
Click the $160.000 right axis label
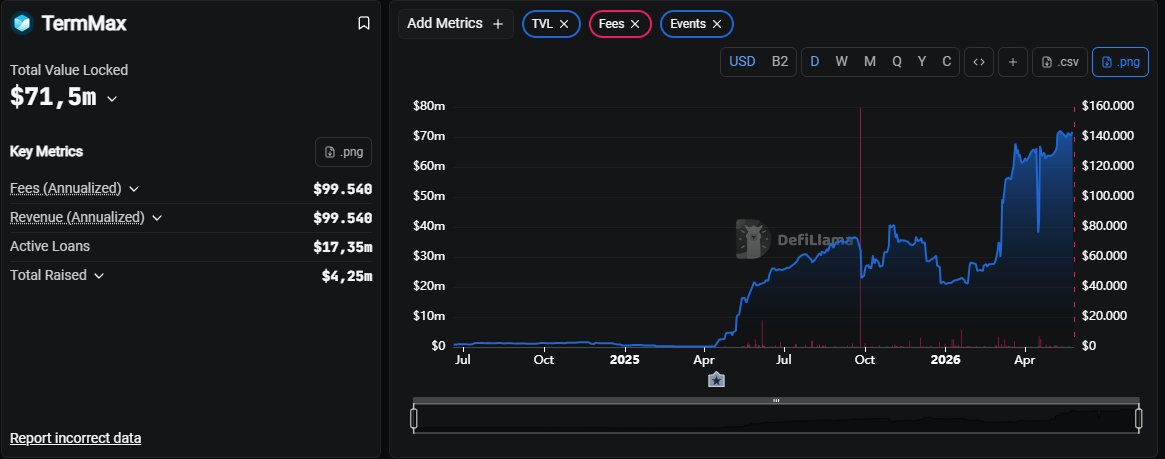click(x=1108, y=106)
